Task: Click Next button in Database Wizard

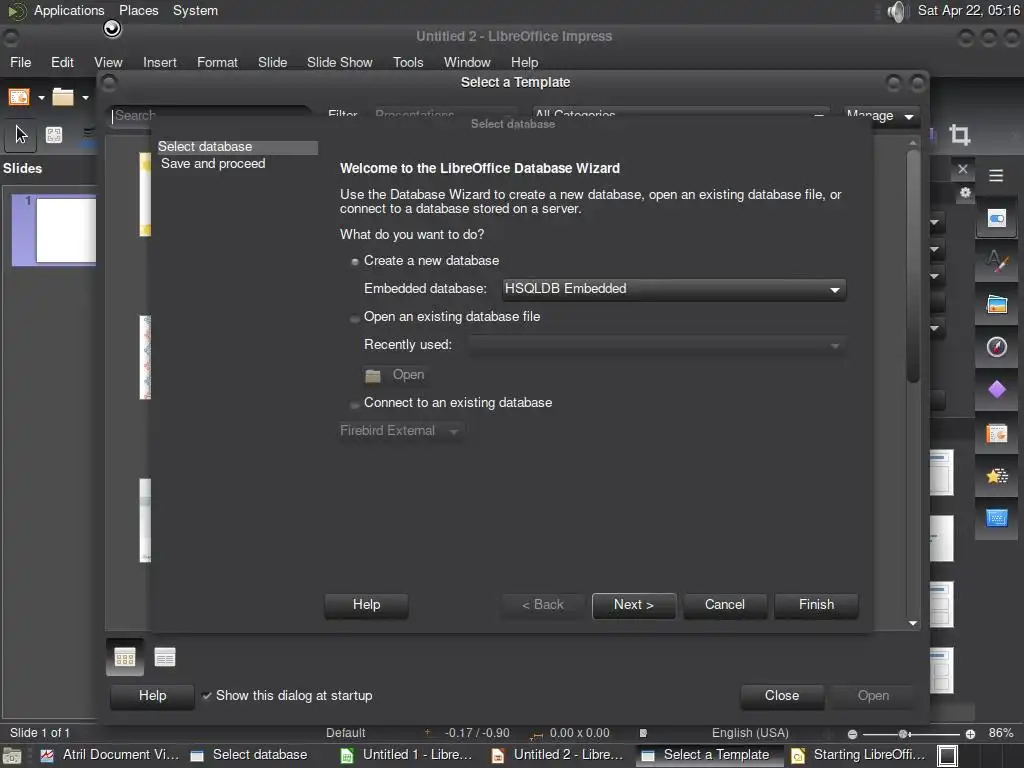Action: pyautogui.click(x=633, y=605)
